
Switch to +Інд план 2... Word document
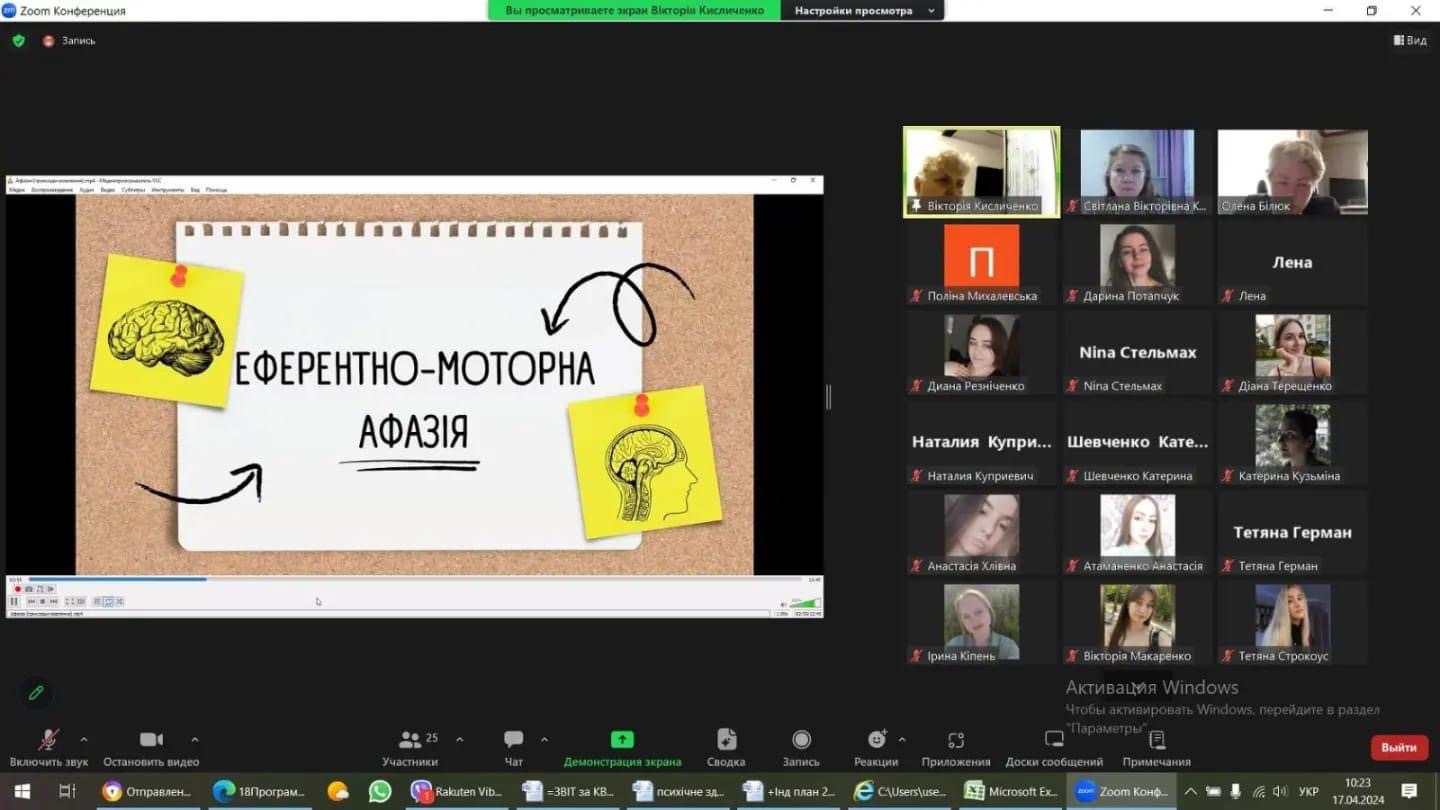[790, 791]
